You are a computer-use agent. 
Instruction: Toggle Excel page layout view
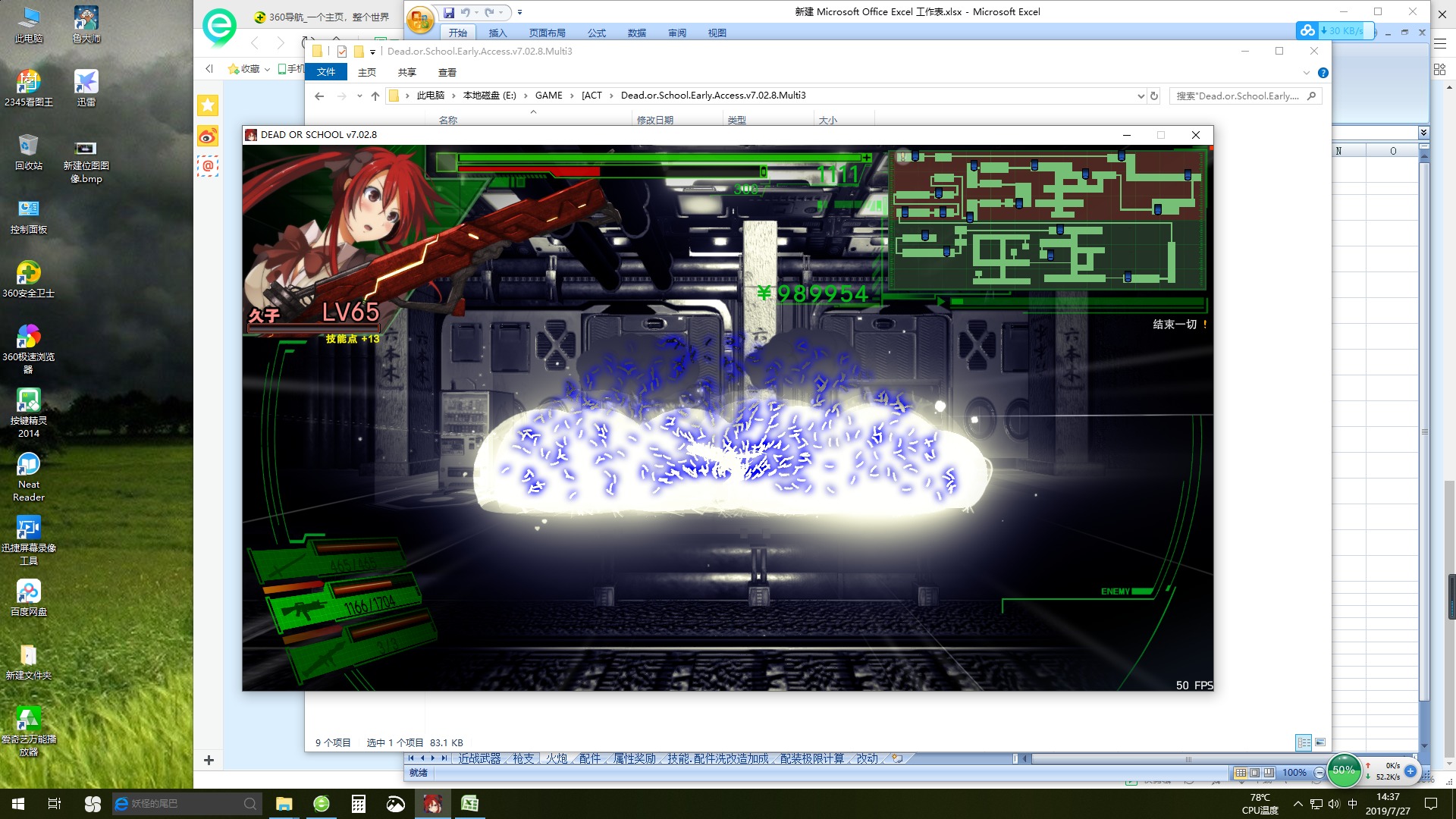[x=1254, y=773]
